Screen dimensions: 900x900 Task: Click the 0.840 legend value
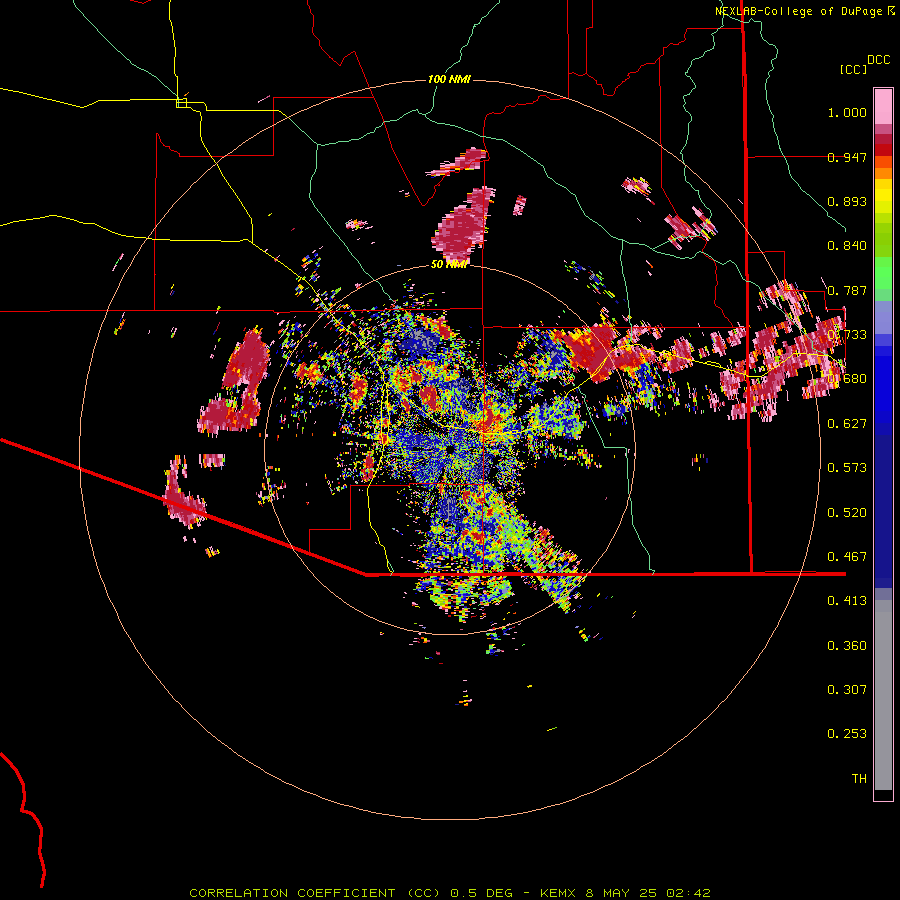point(847,246)
